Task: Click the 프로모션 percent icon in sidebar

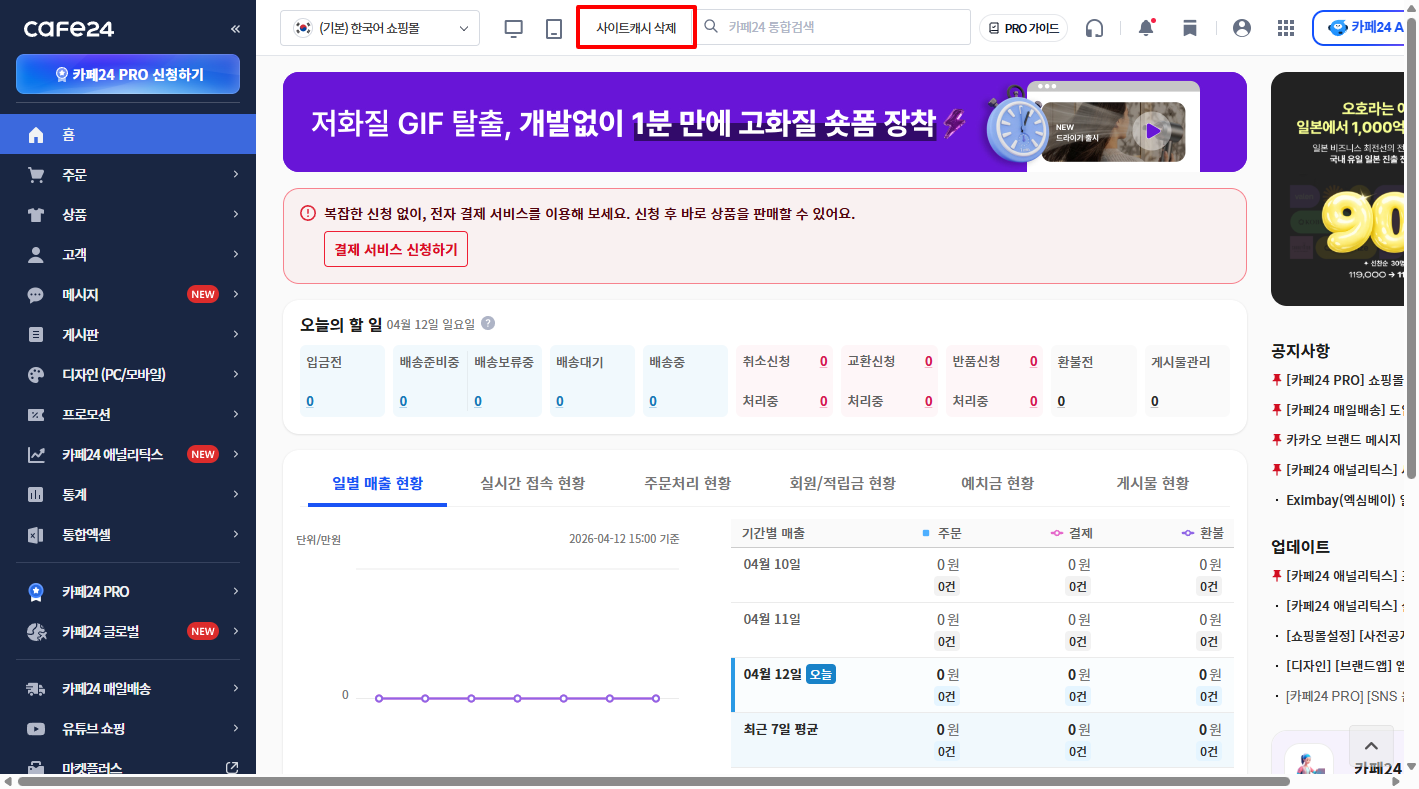Action: click(36, 415)
